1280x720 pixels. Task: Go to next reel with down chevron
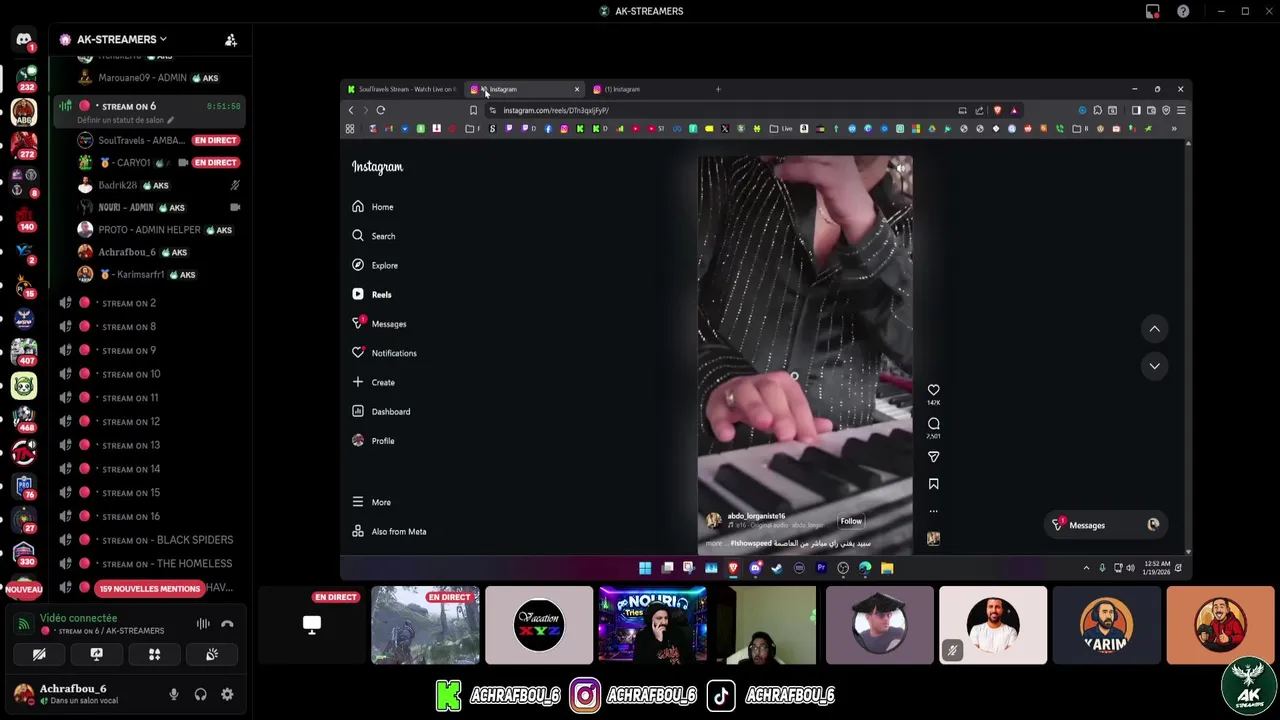(x=1154, y=366)
